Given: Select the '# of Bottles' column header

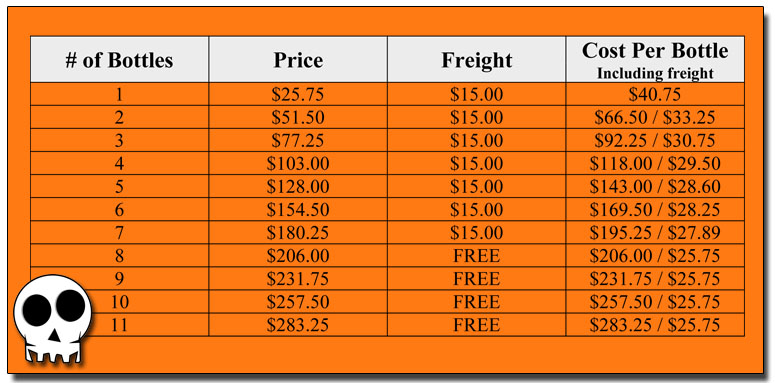Looking at the screenshot, I should point(119,59).
